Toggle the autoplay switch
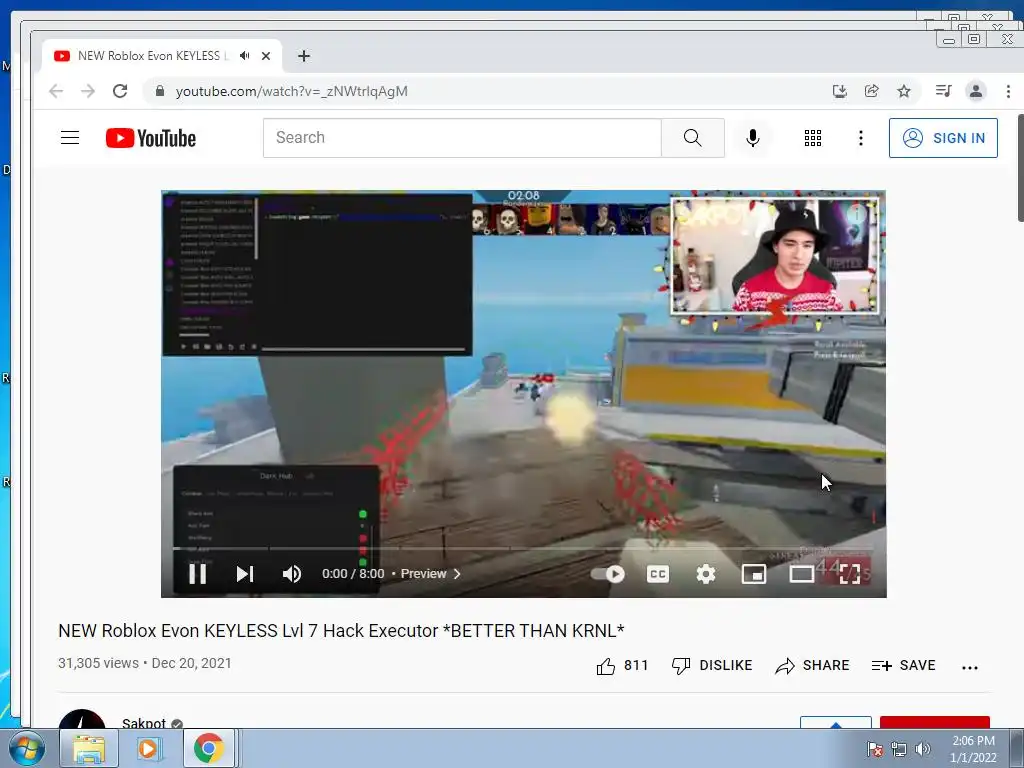This screenshot has width=1024, height=768. click(608, 574)
